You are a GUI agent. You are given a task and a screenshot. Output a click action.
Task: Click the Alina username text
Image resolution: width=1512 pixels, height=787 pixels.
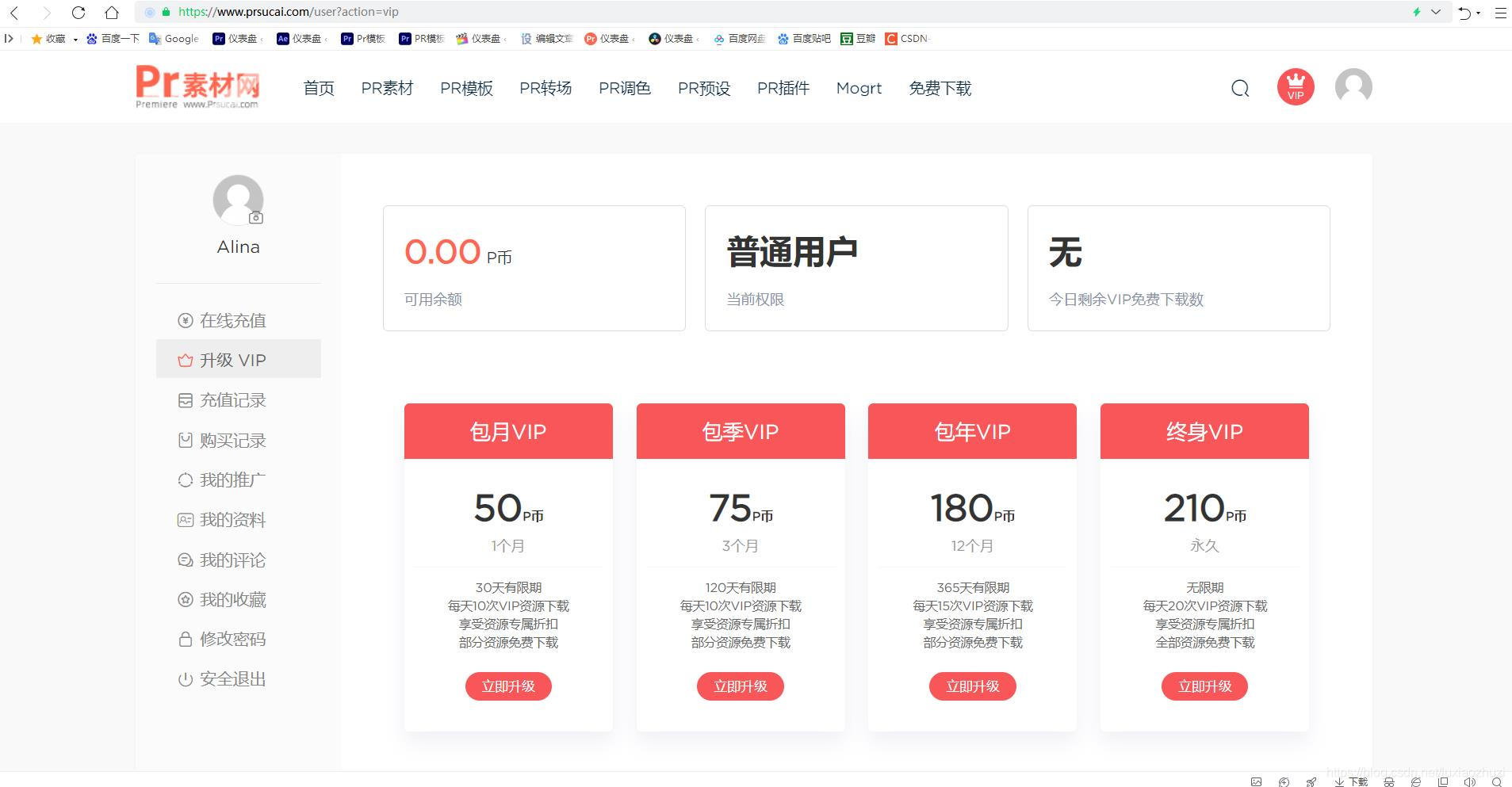239,247
